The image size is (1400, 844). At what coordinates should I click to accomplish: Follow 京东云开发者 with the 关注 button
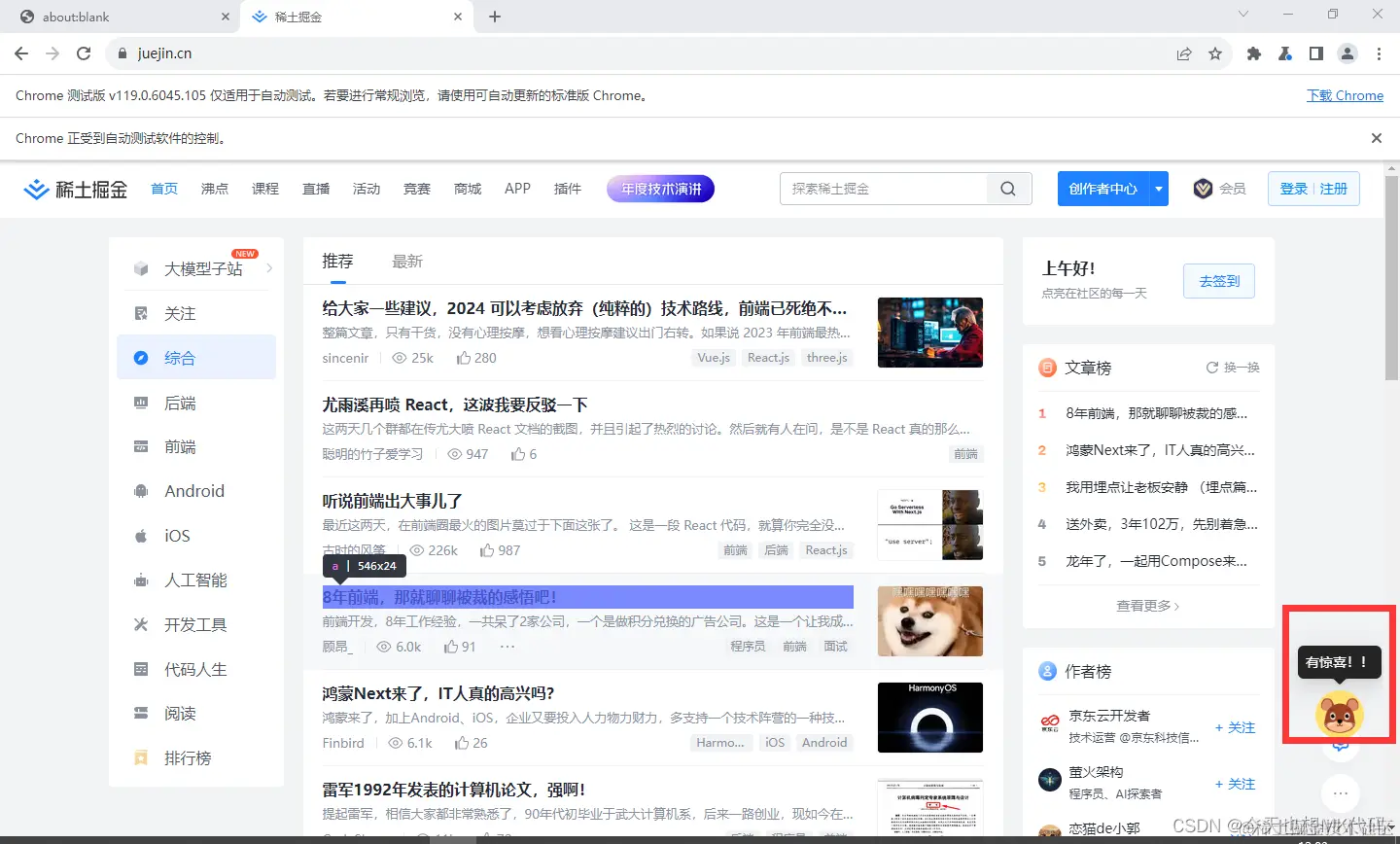coord(1235,726)
